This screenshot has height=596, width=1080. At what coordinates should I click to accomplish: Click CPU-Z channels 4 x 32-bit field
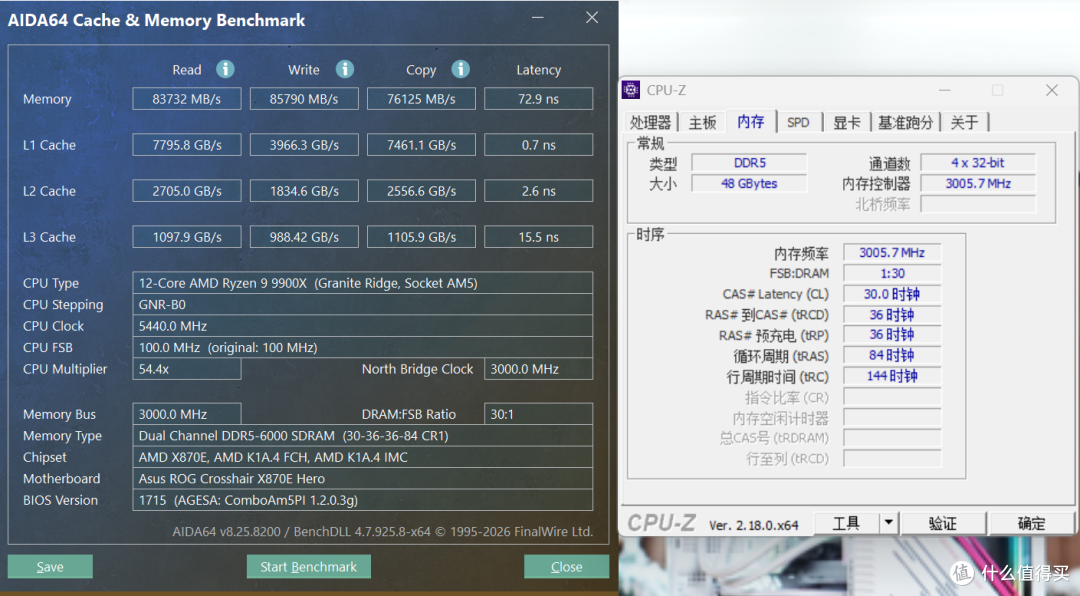click(x=978, y=163)
